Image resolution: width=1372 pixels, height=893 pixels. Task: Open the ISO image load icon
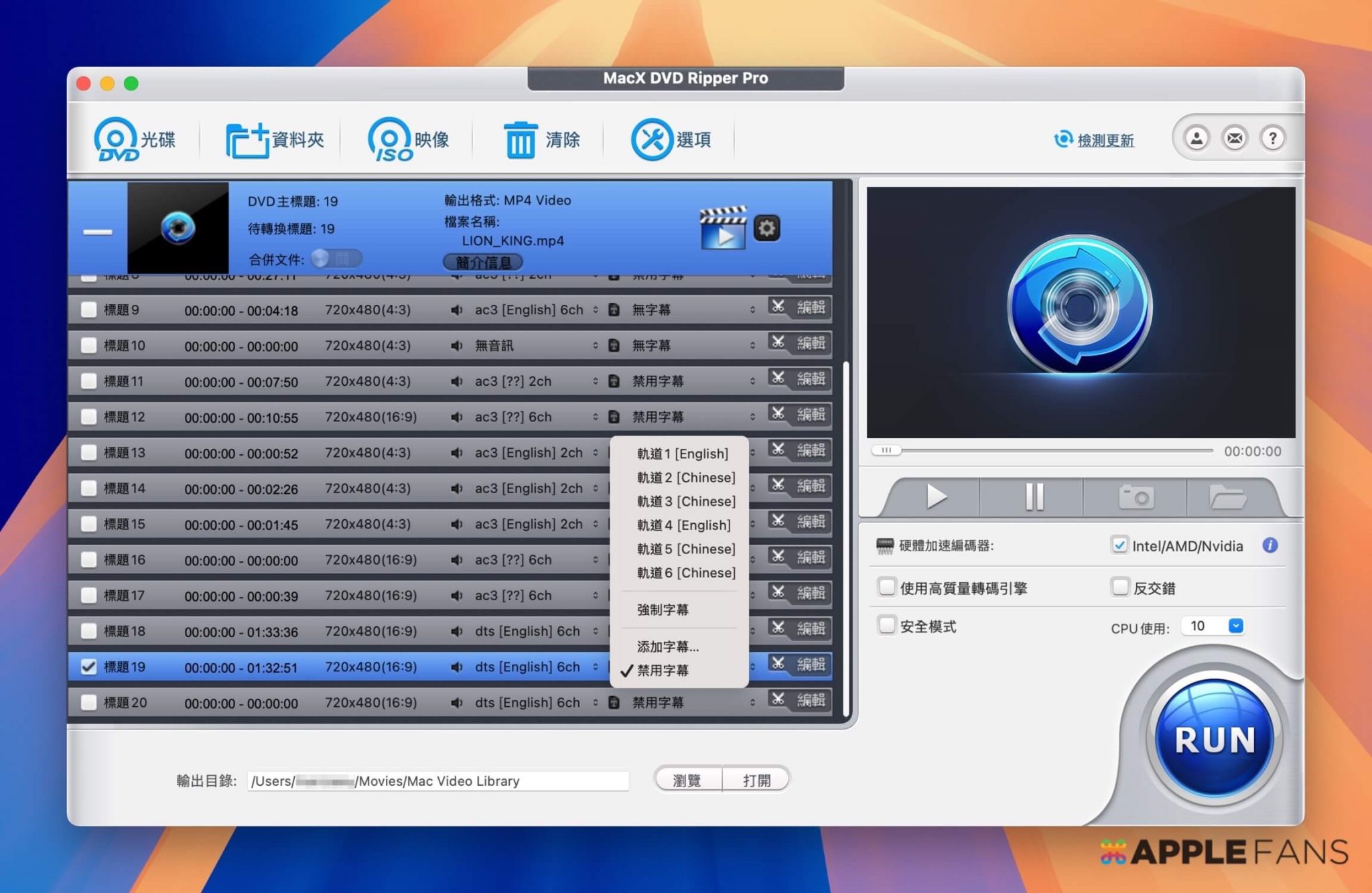pyautogui.click(x=390, y=139)
